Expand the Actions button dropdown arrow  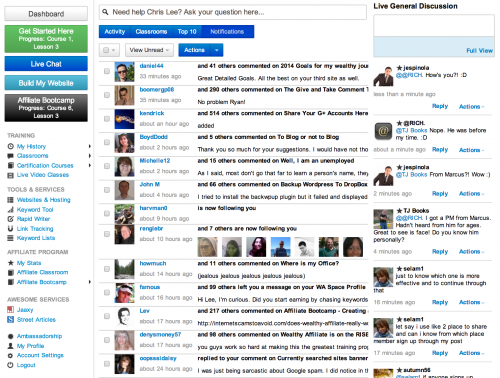click(217, 50)
